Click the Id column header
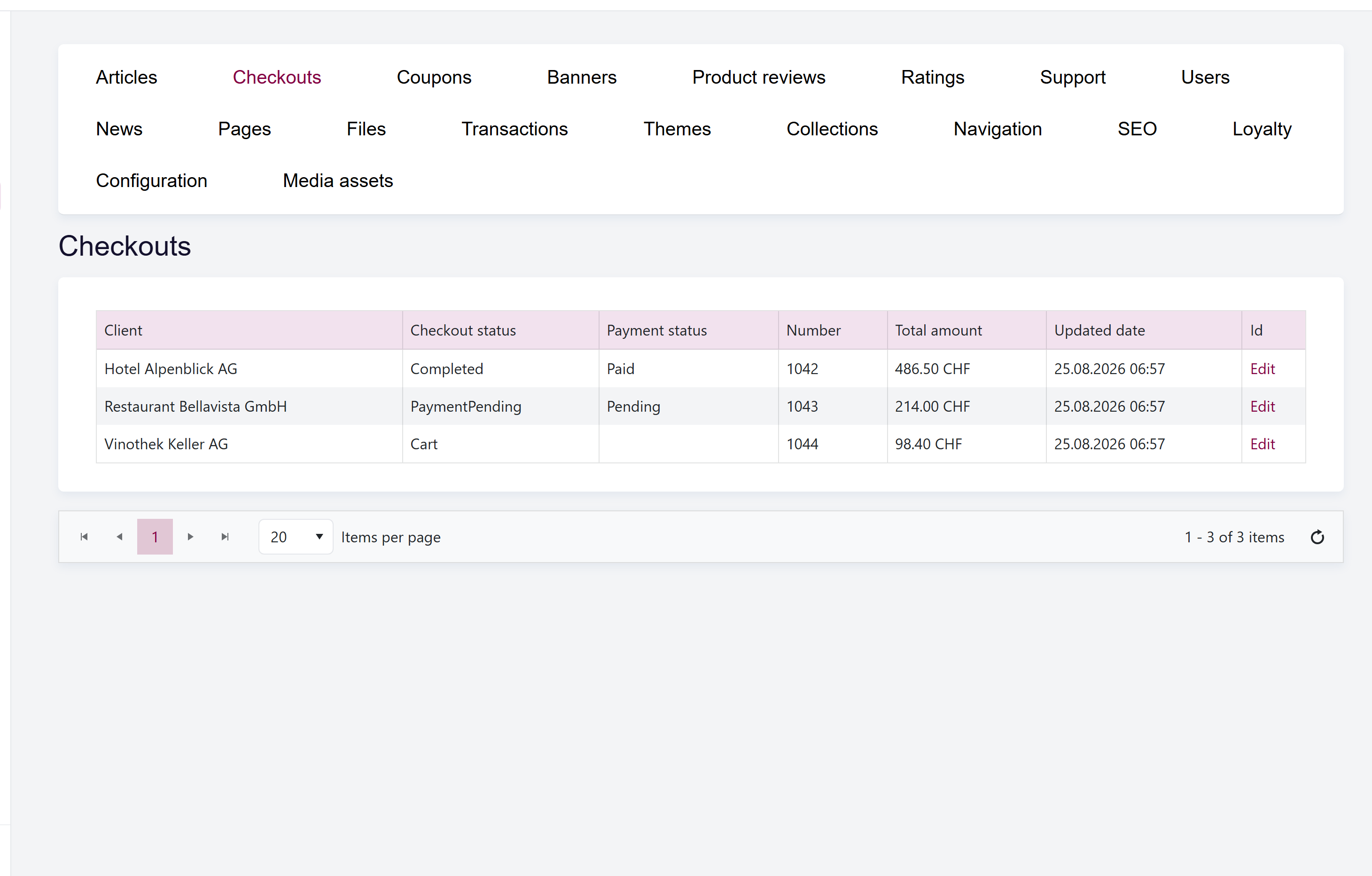The width and height of the screenshot is (1372, 876). point(1273,330)
